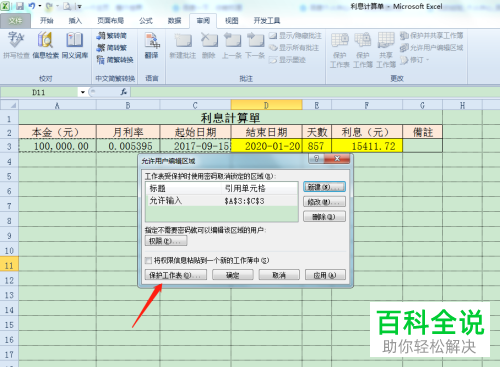Switch to the 视图 (View) tab
Screen dimensions: 500x367
point(231,21)
